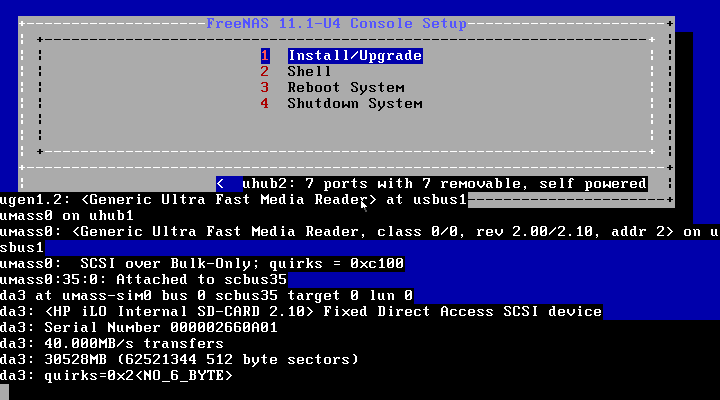The height and width of the screenshot is (400, 720).
Task: Click the da3 Serial Number 000002660A01 line
Action: point(139,327)
